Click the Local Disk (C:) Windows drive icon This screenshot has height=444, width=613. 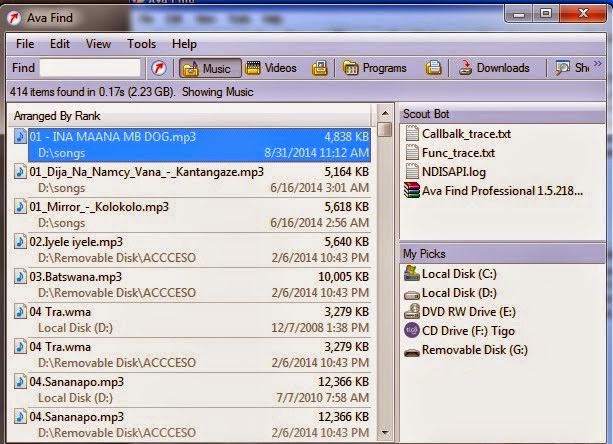pos(412,273)
